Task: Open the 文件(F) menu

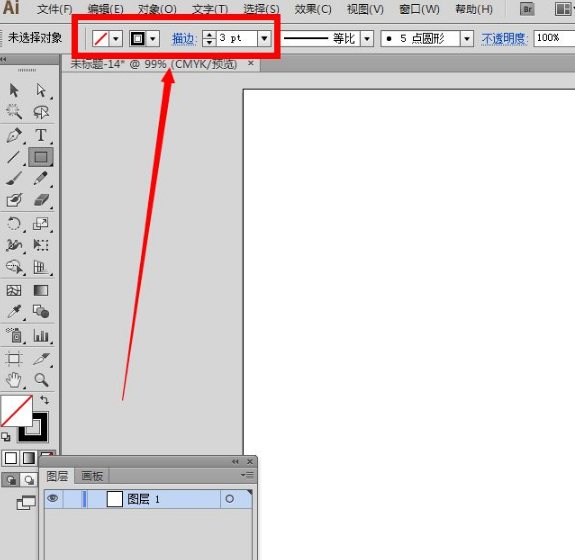Action: pyautogui.click(x=54, y=9)
